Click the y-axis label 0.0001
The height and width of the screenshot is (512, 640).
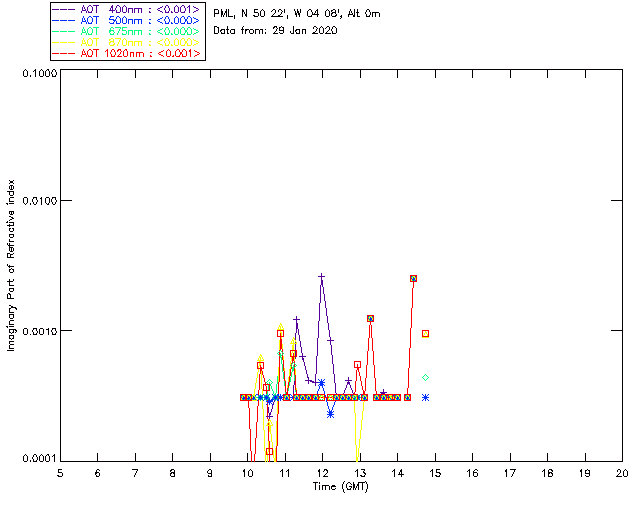(39, 459)
